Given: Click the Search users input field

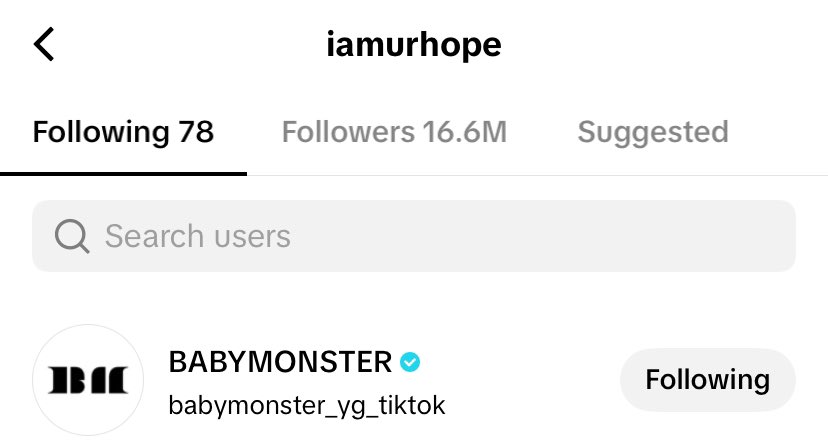Looking at the screenshot, I should coord(414,236).
